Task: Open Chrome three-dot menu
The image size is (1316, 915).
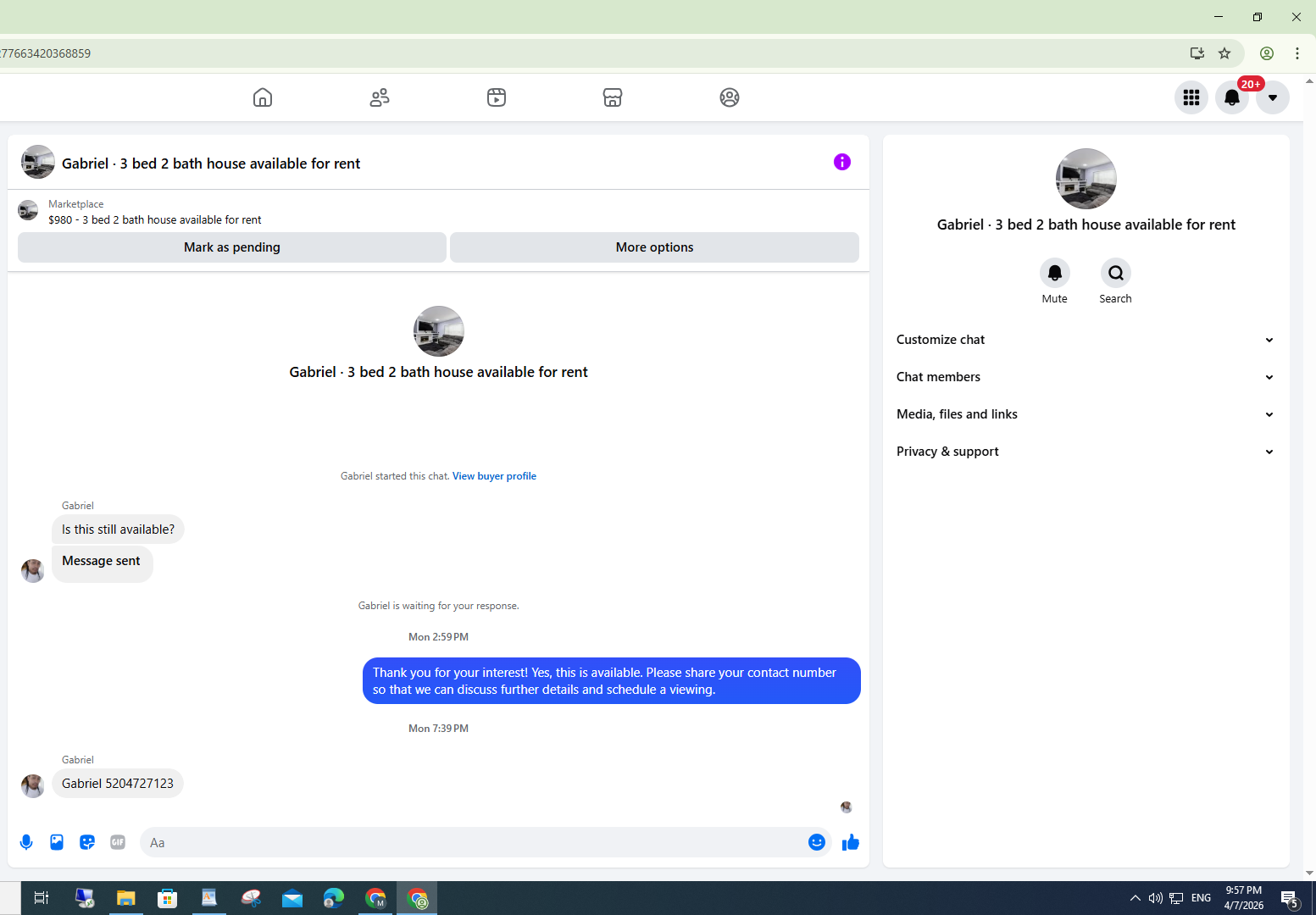Action: pos(1297,53)
